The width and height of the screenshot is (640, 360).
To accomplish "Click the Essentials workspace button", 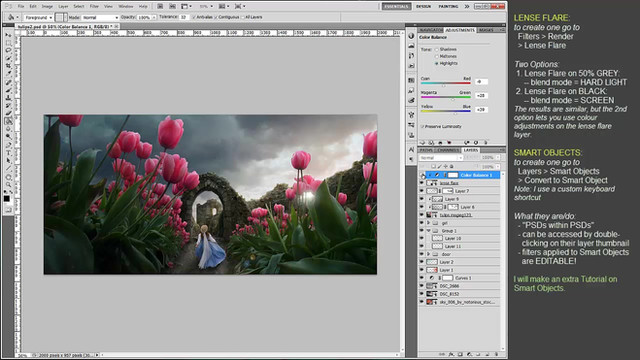I will coord(396,7).
